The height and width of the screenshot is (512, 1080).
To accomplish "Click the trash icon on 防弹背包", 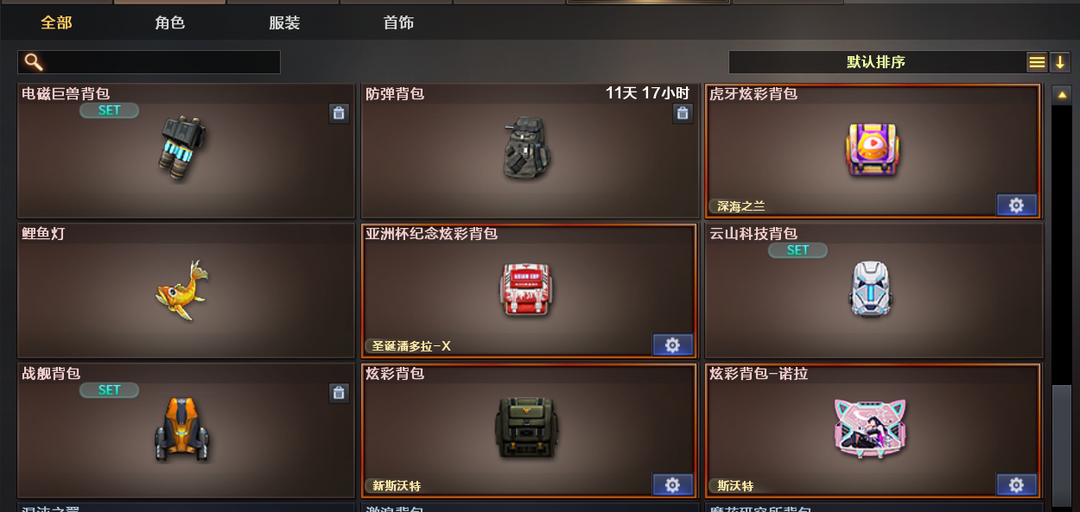I will pyautogui.click(x=682, y=113).
